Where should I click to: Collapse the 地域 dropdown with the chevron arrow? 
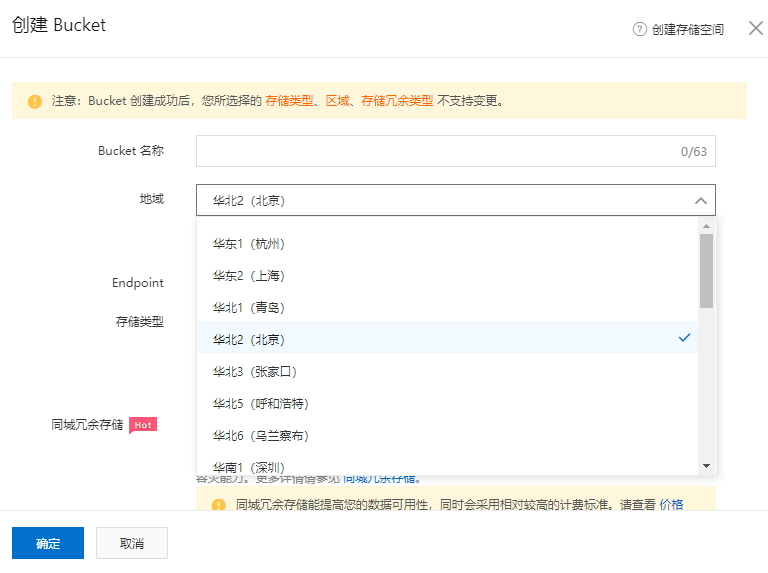[700, 200]
